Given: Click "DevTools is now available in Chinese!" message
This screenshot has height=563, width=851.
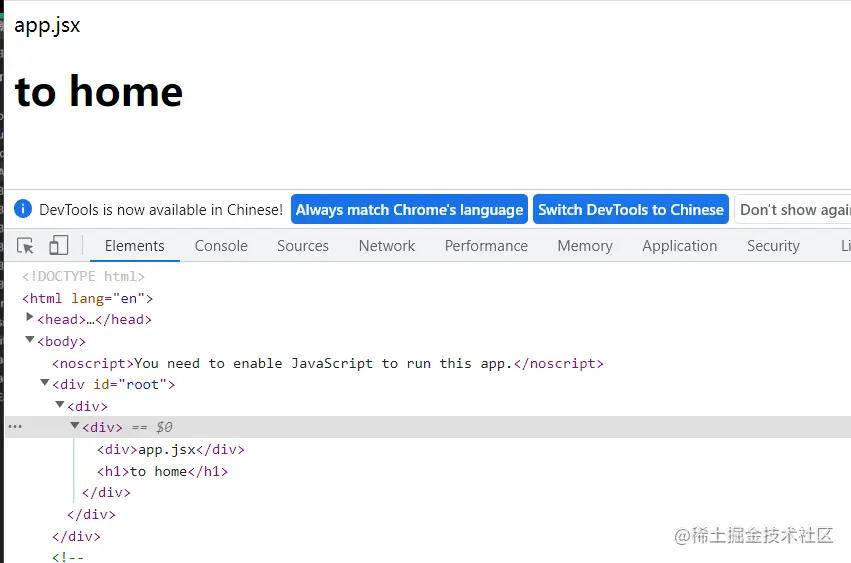Looking at the screenshot, I should pyautogui.click(x=161, y=210).
